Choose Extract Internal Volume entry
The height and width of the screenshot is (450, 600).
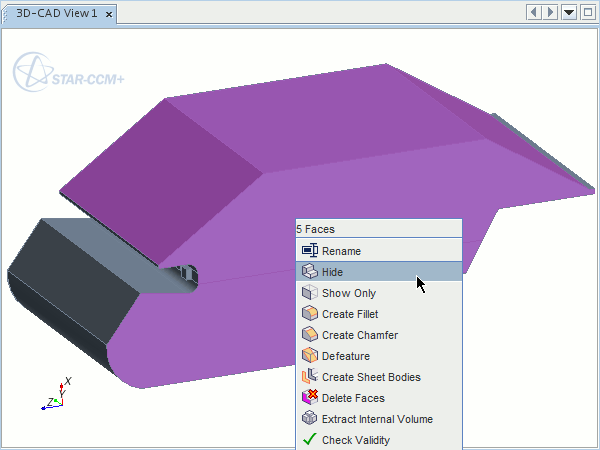(379, 419)
